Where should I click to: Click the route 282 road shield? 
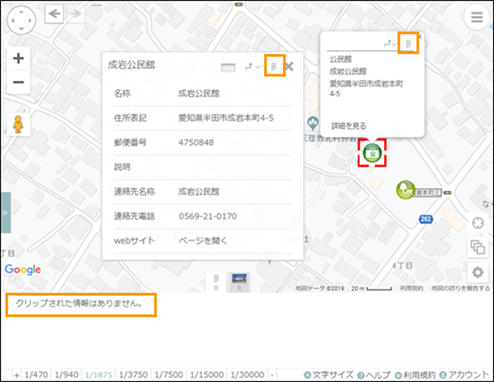pos(426,219)
